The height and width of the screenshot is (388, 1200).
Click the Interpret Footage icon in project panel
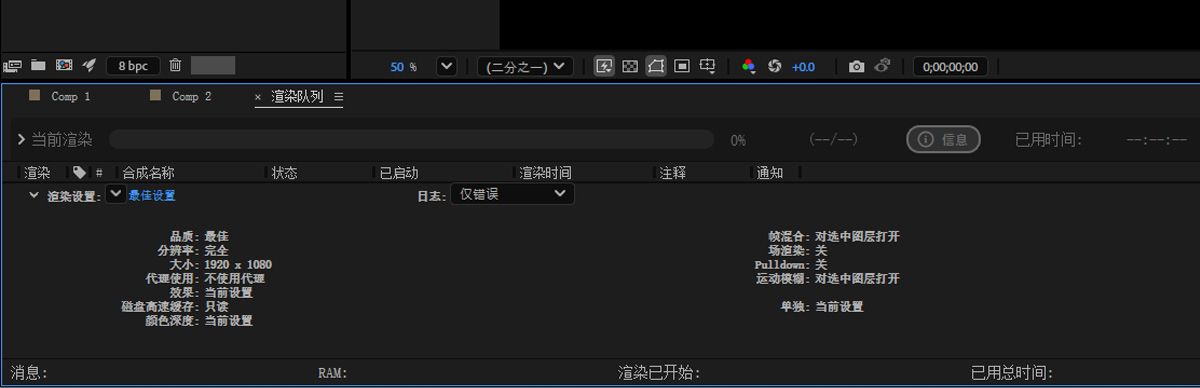pos(13,66)
